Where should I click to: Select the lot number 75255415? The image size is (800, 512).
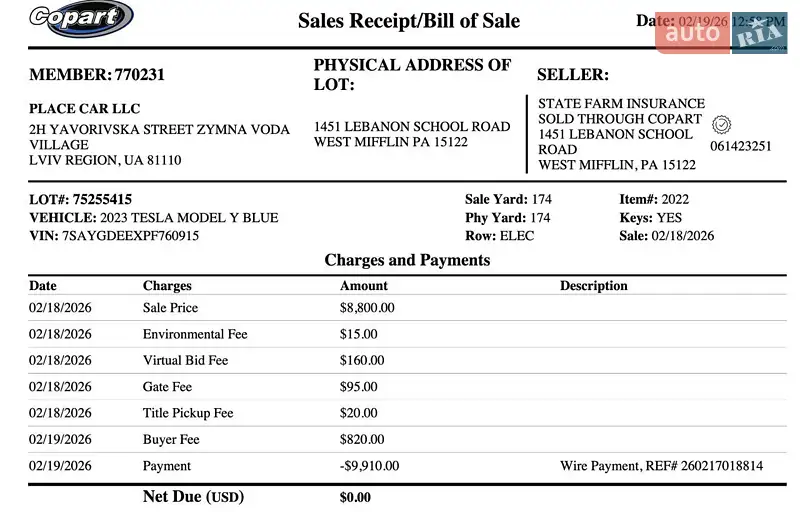tap(102, 200)
